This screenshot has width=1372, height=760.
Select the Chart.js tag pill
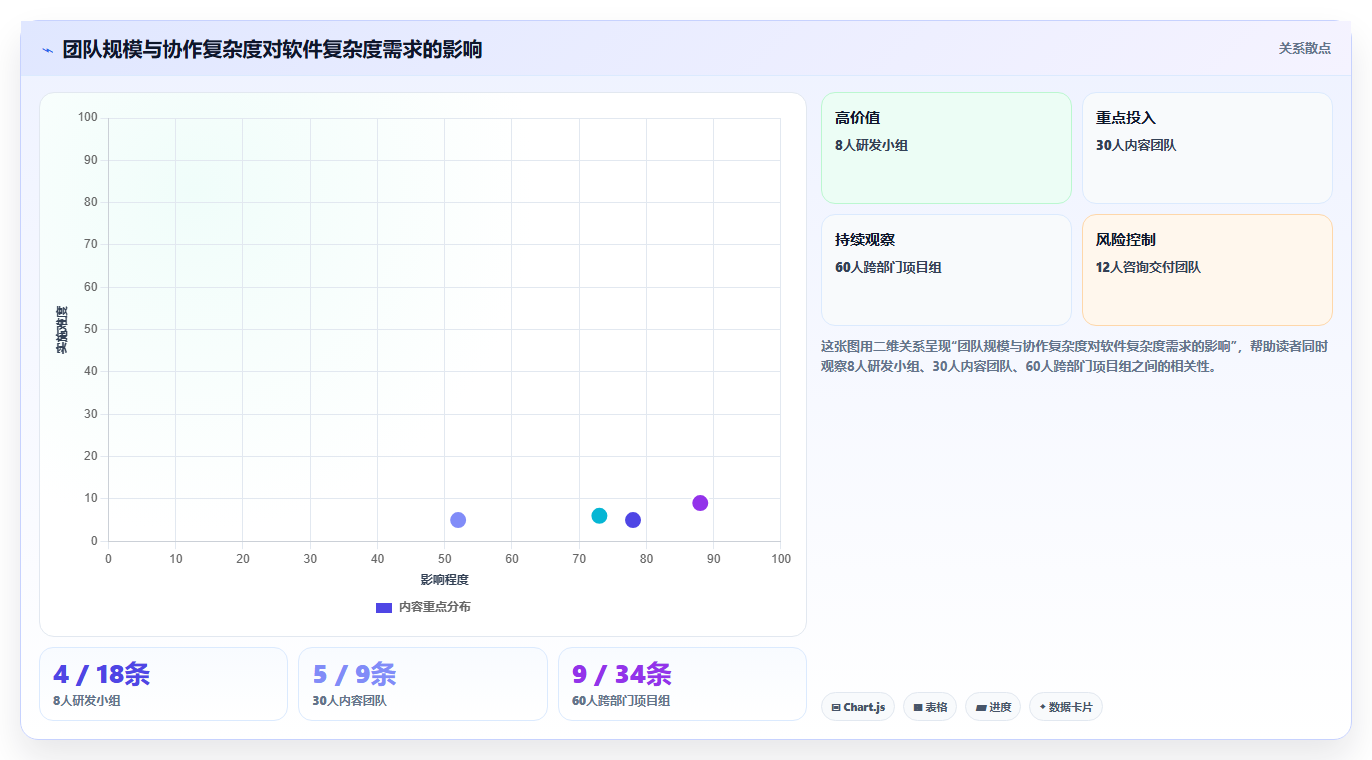(x=858, y=707)
